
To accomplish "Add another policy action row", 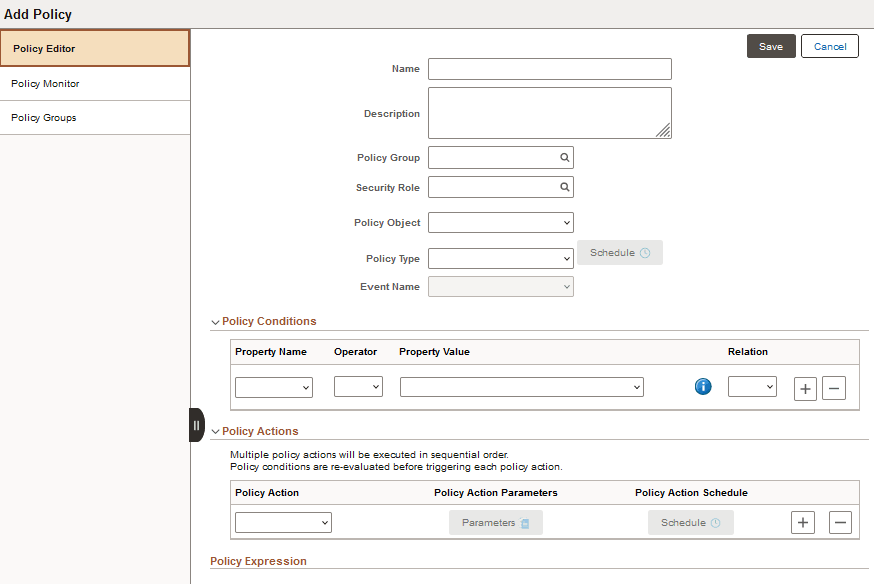I will pyautogui.click(x=803, y=522).
